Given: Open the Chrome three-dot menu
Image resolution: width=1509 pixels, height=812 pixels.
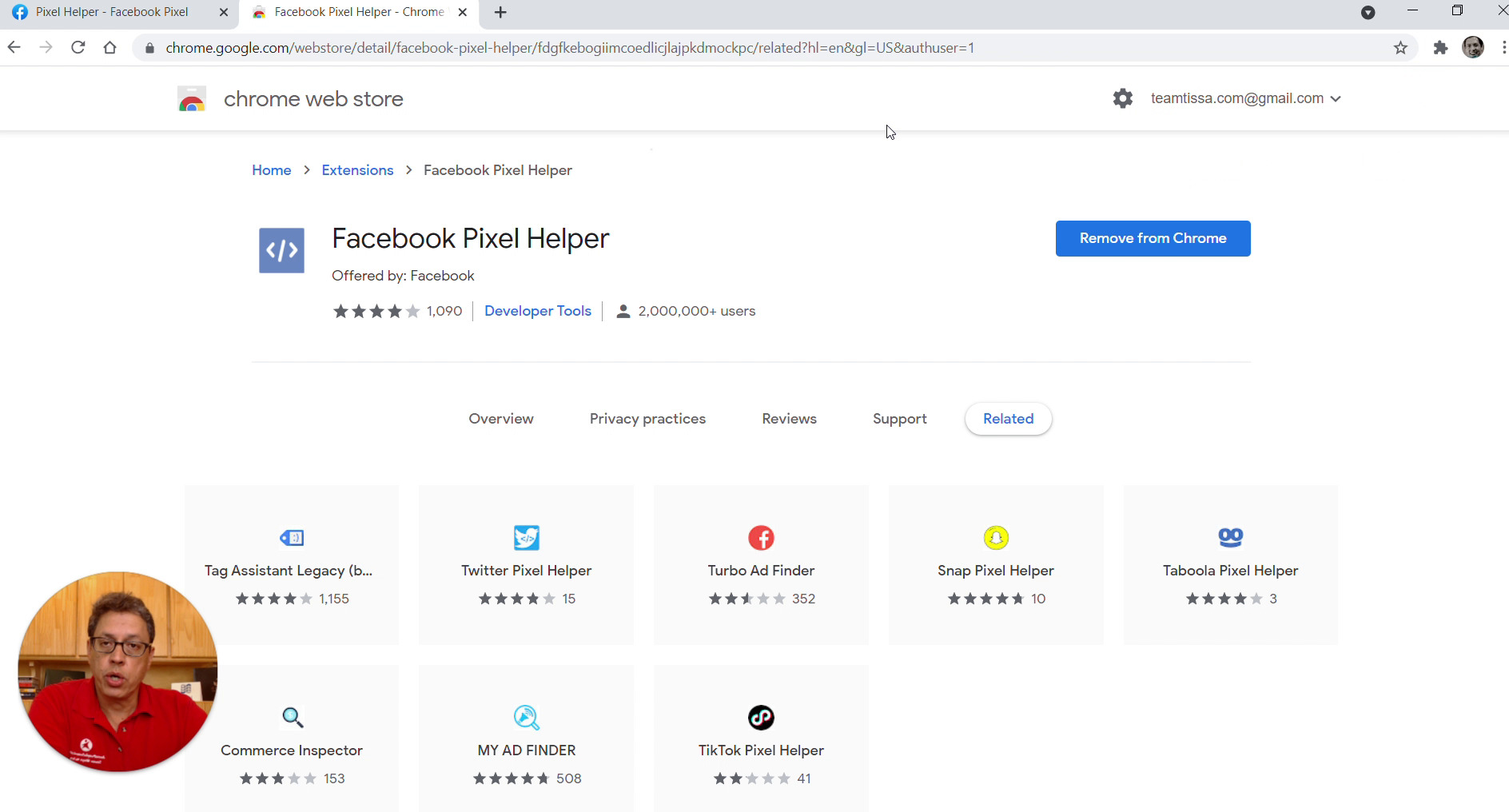Looking at the screenshot, I should pos(1503,48).
